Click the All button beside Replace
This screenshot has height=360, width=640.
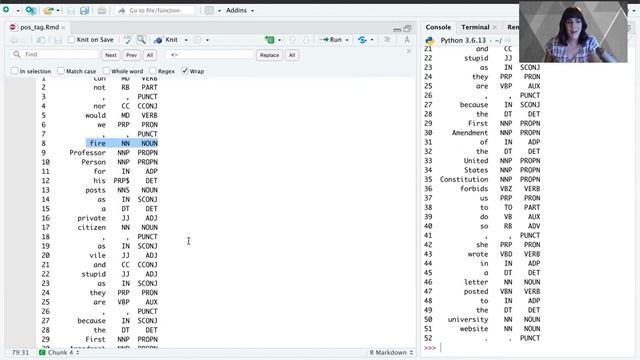(x=292, y=55)
